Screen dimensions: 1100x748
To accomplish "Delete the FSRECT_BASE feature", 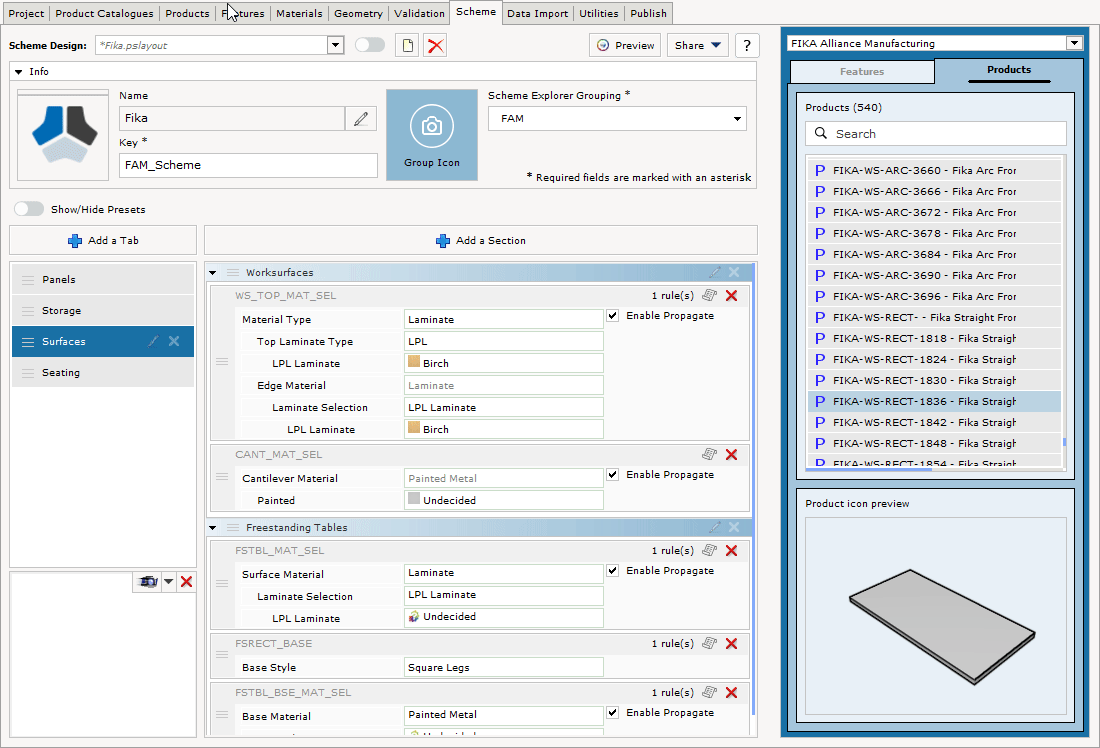I will pyautogui.click(x=732, y=643).
